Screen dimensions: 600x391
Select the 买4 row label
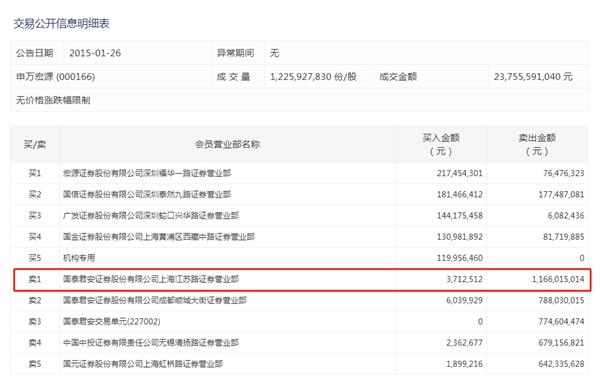(x=35, y=237)
